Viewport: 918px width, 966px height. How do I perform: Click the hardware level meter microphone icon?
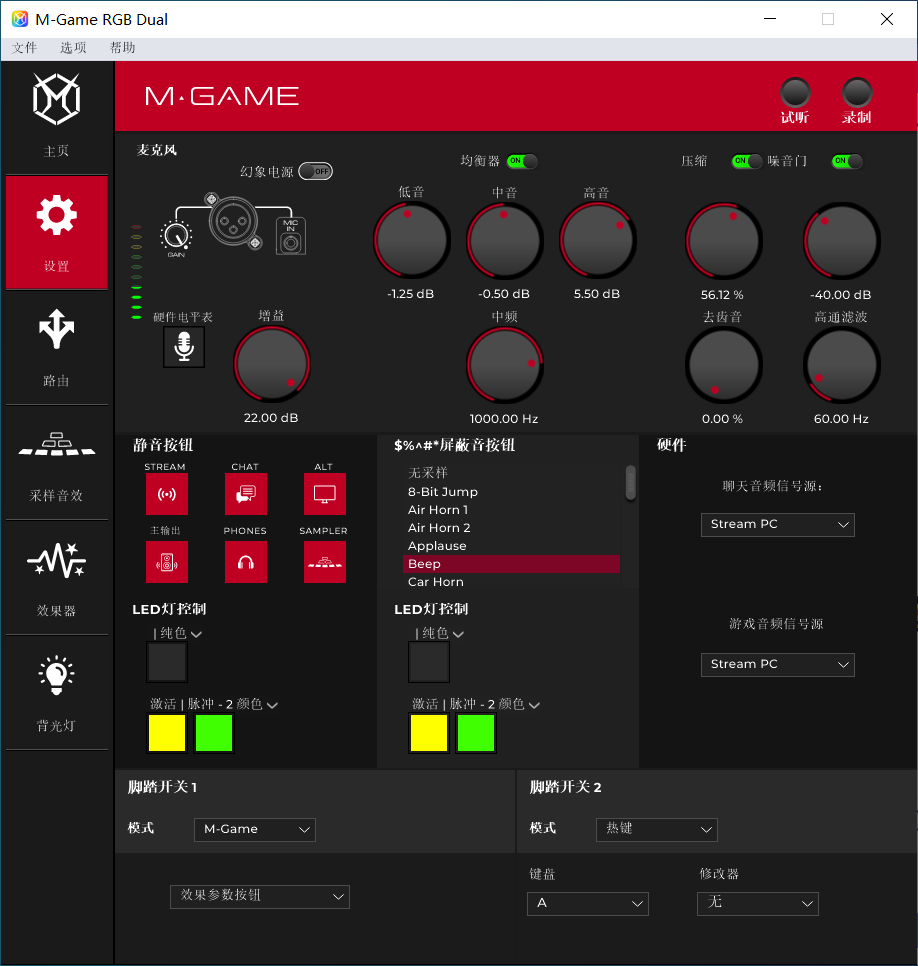click(184, 347)
